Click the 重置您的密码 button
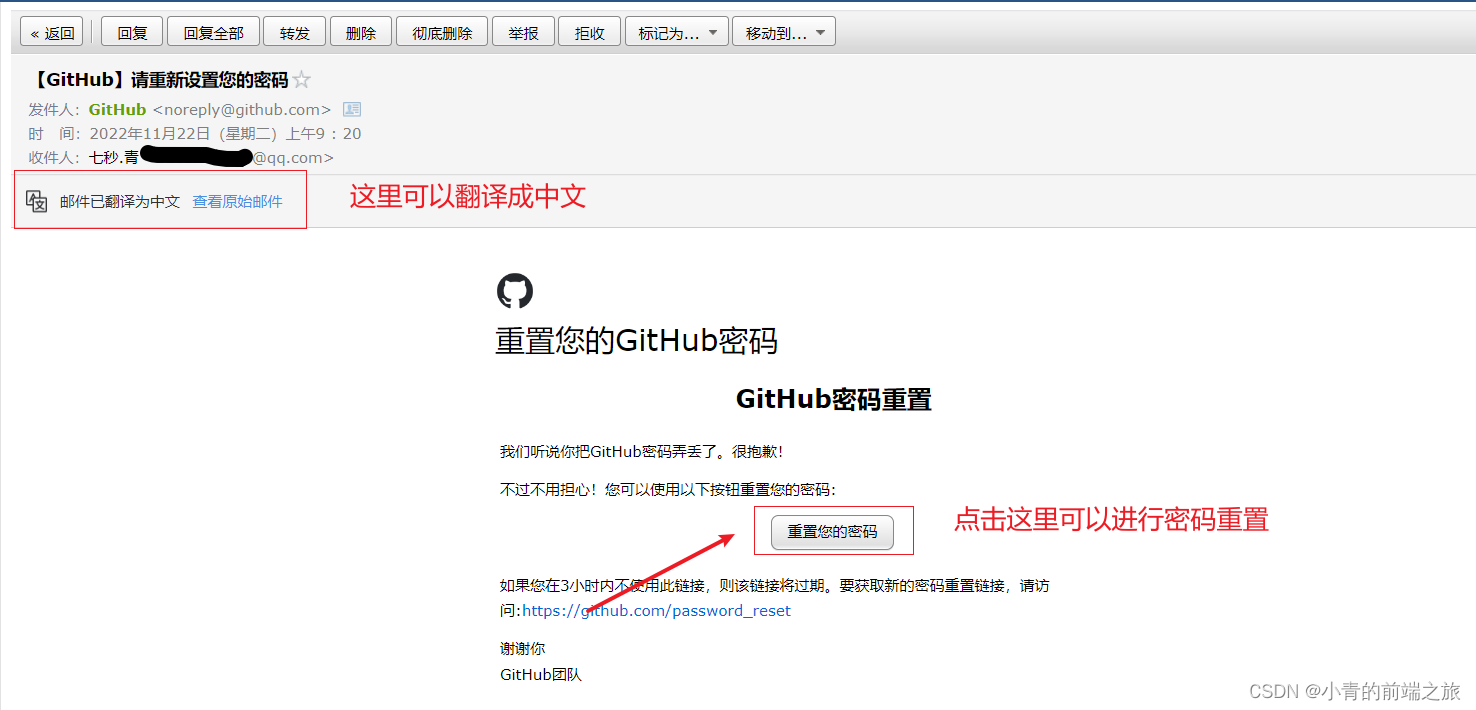Image resolution: width=1476 pixels, height=710 pixels. 832,532
